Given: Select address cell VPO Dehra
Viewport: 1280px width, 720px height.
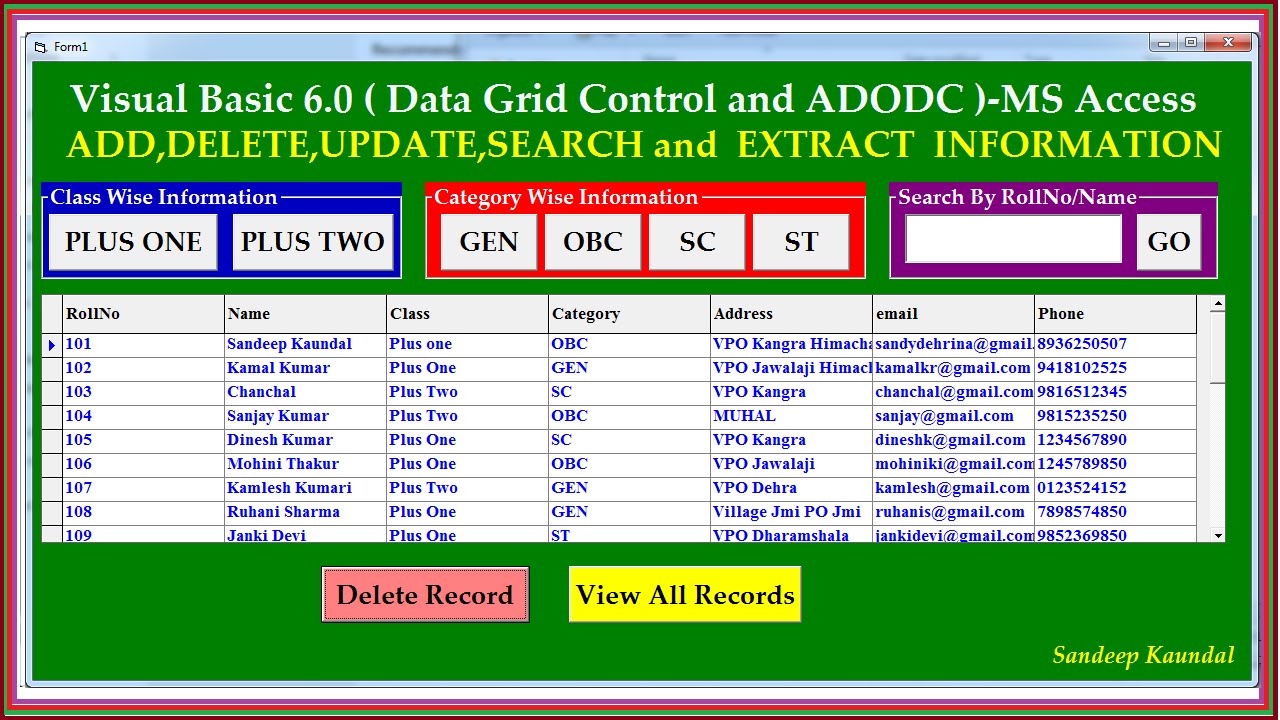Looking at the screenshot, I should [791, 488].
